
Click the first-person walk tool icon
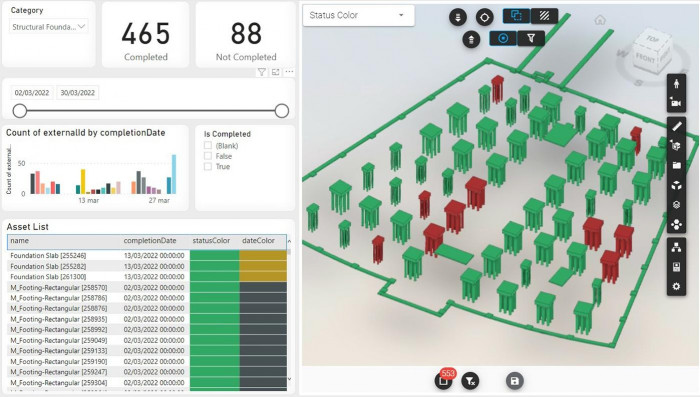(676, 83)
